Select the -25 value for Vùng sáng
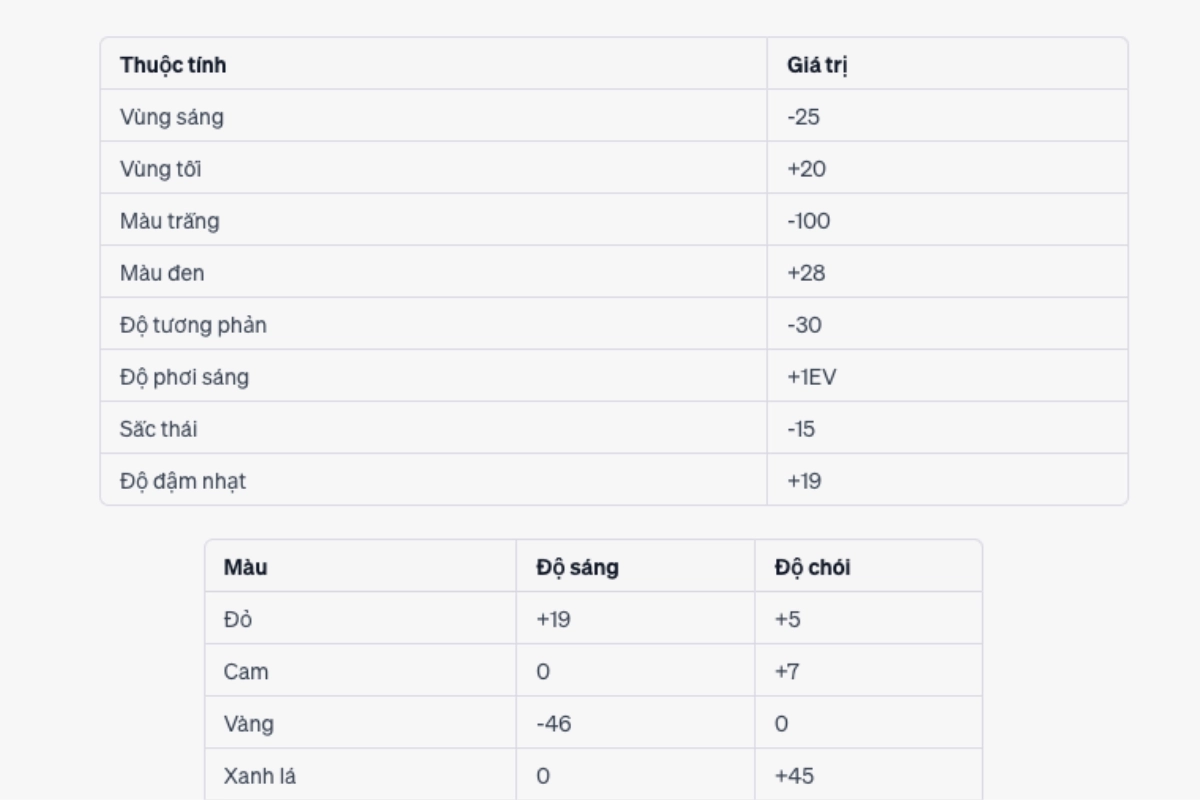The image size is (1200, 800). (803, 117)
